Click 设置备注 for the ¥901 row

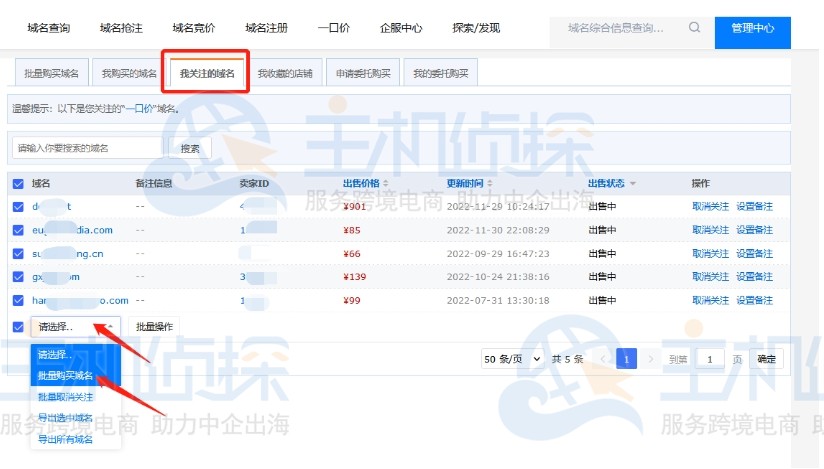(754, 207)
